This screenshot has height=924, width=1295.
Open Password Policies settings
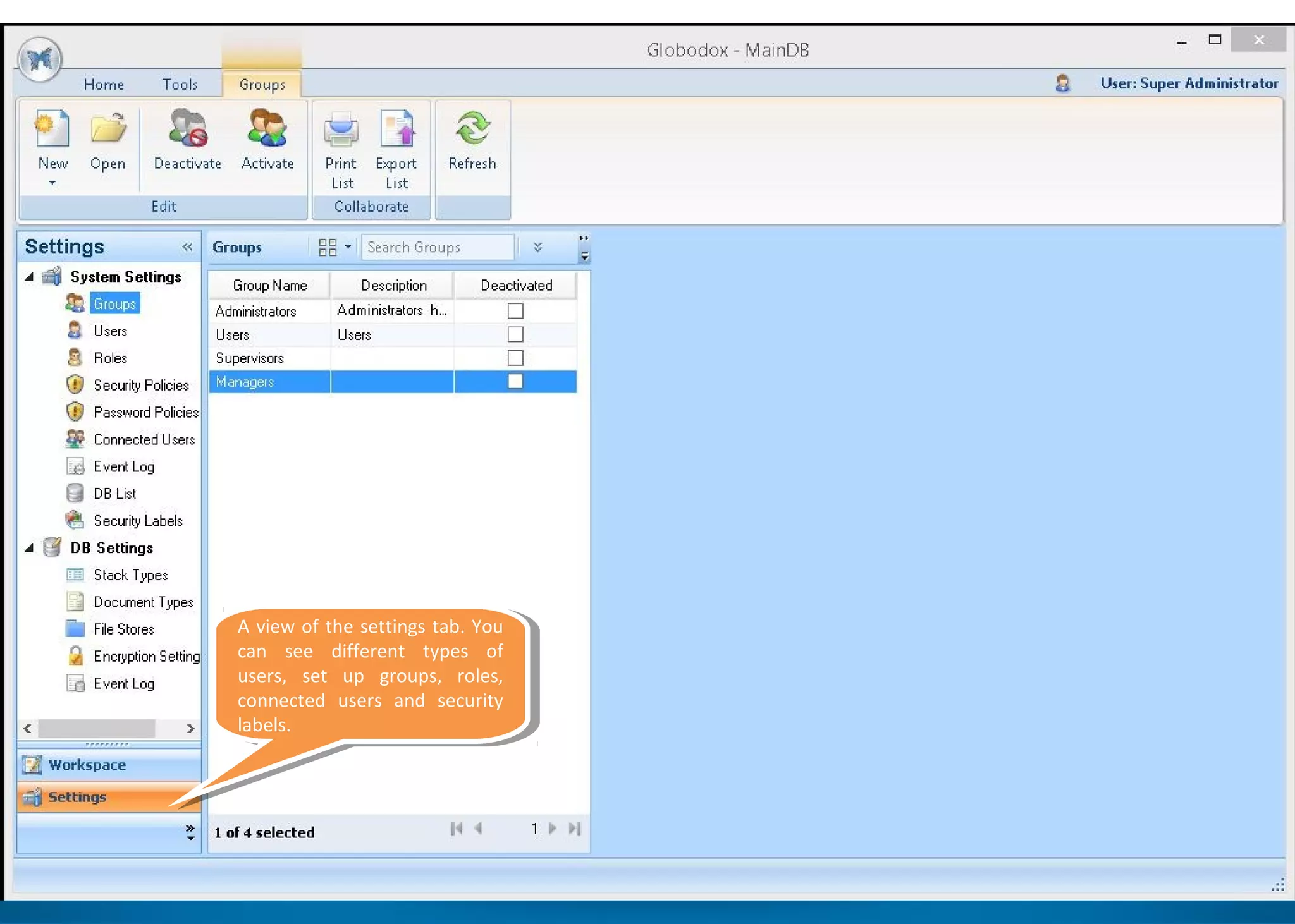(x=146, y=413)
